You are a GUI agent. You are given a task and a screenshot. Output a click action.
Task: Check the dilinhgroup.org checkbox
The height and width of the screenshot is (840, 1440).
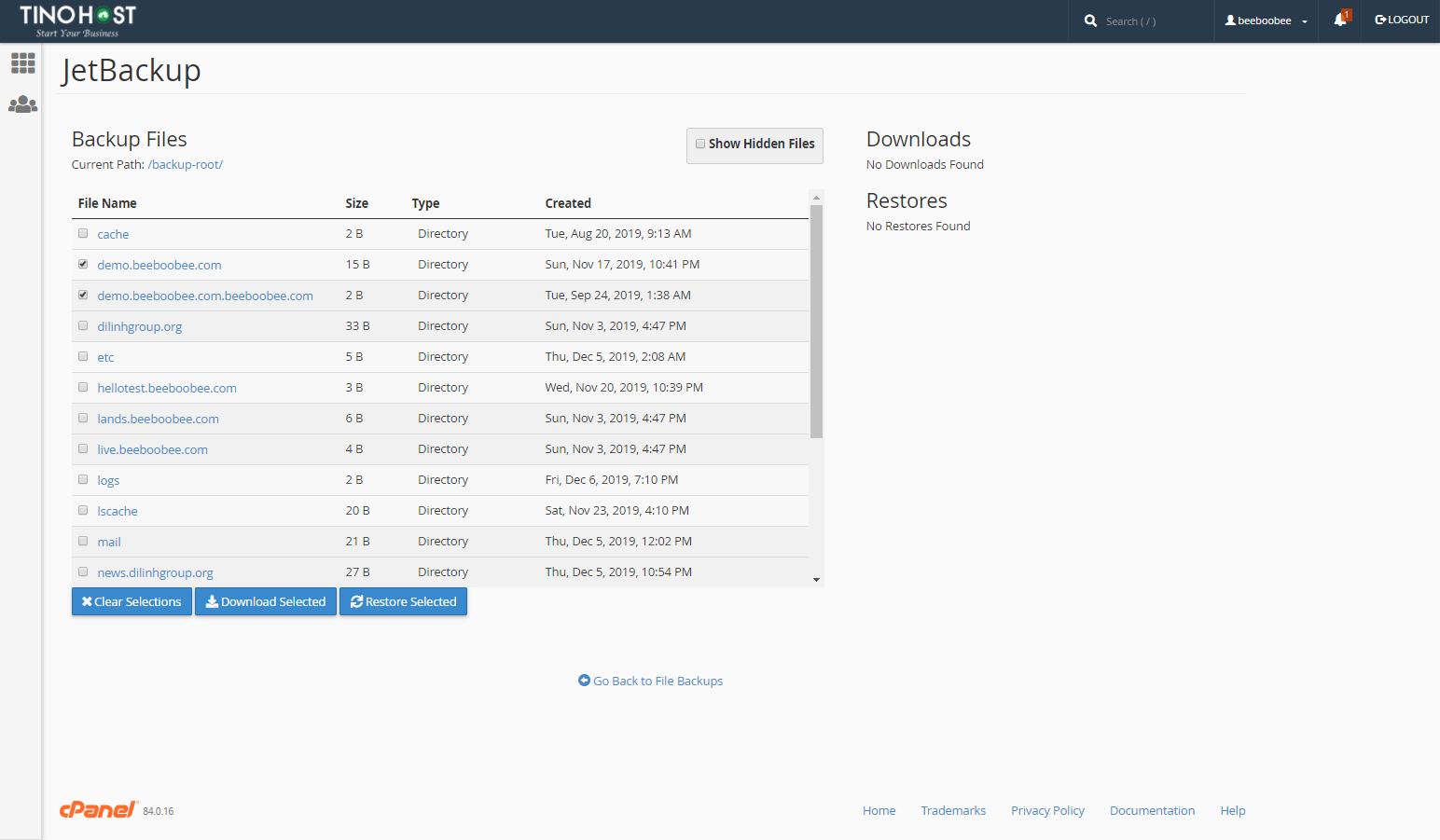point(83,325)
